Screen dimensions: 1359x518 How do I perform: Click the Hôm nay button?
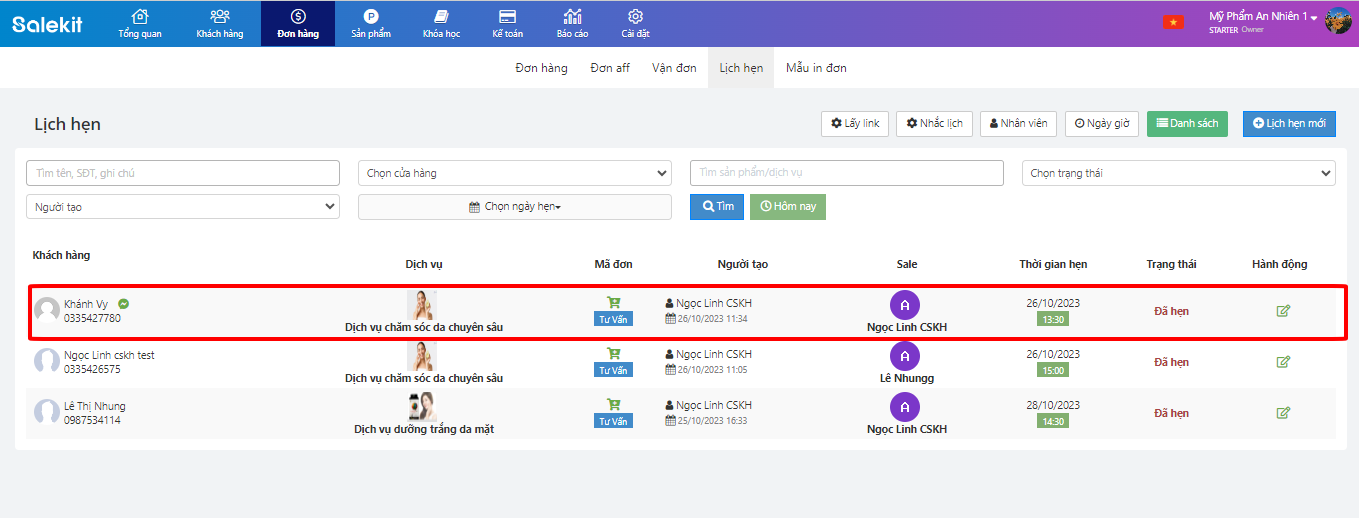pos(787,206)
